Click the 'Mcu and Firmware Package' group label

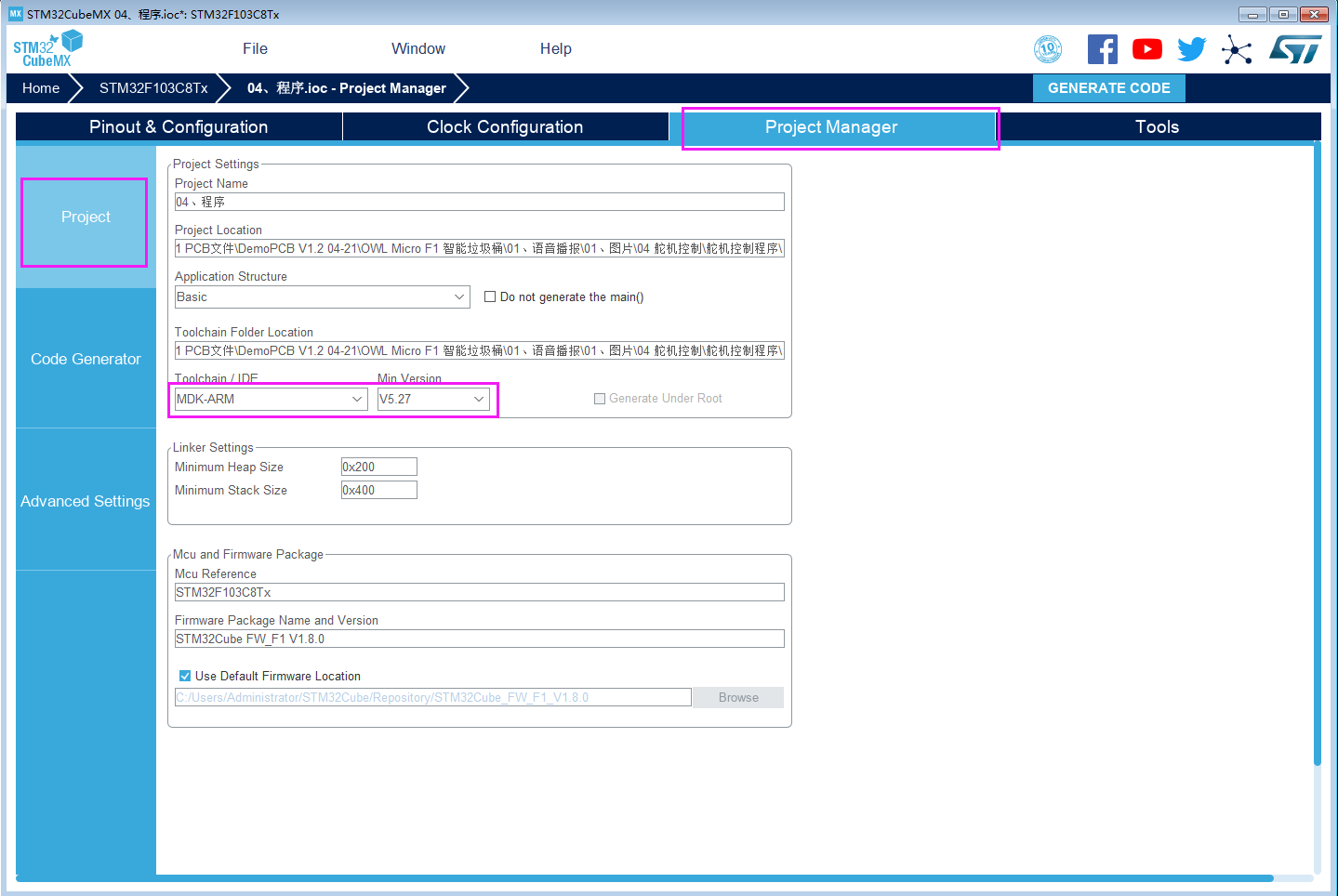pos(248,554)
